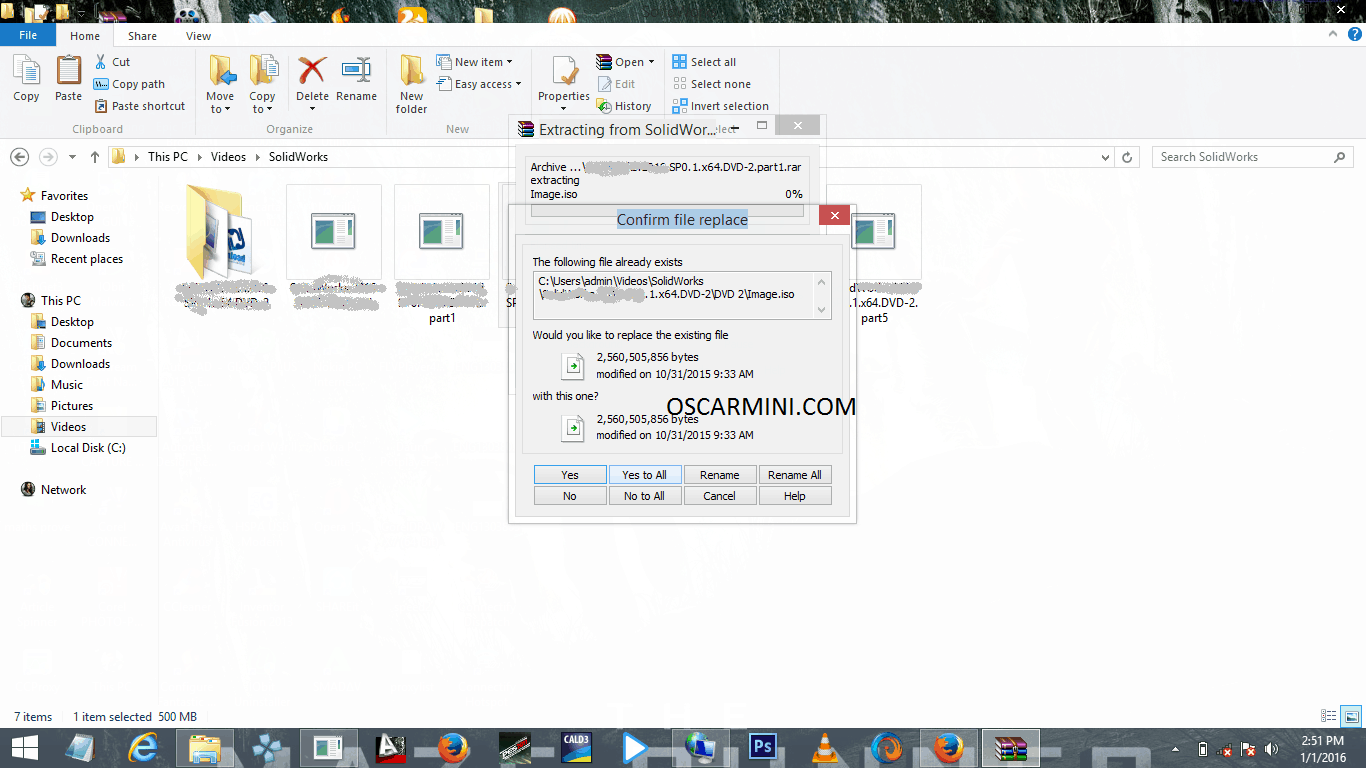Viewport: 1366px width, 768px height.
Task: Click the Paste clipboard icon
Action: (68, 78)
